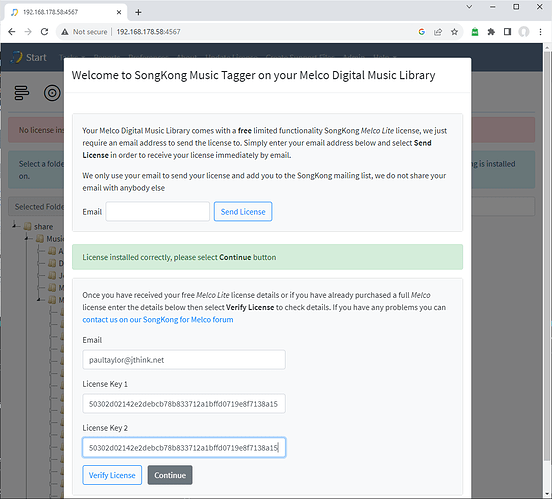
Task: Click the stacked-lines icon on the background page
Action: click(x=22, y=93)
